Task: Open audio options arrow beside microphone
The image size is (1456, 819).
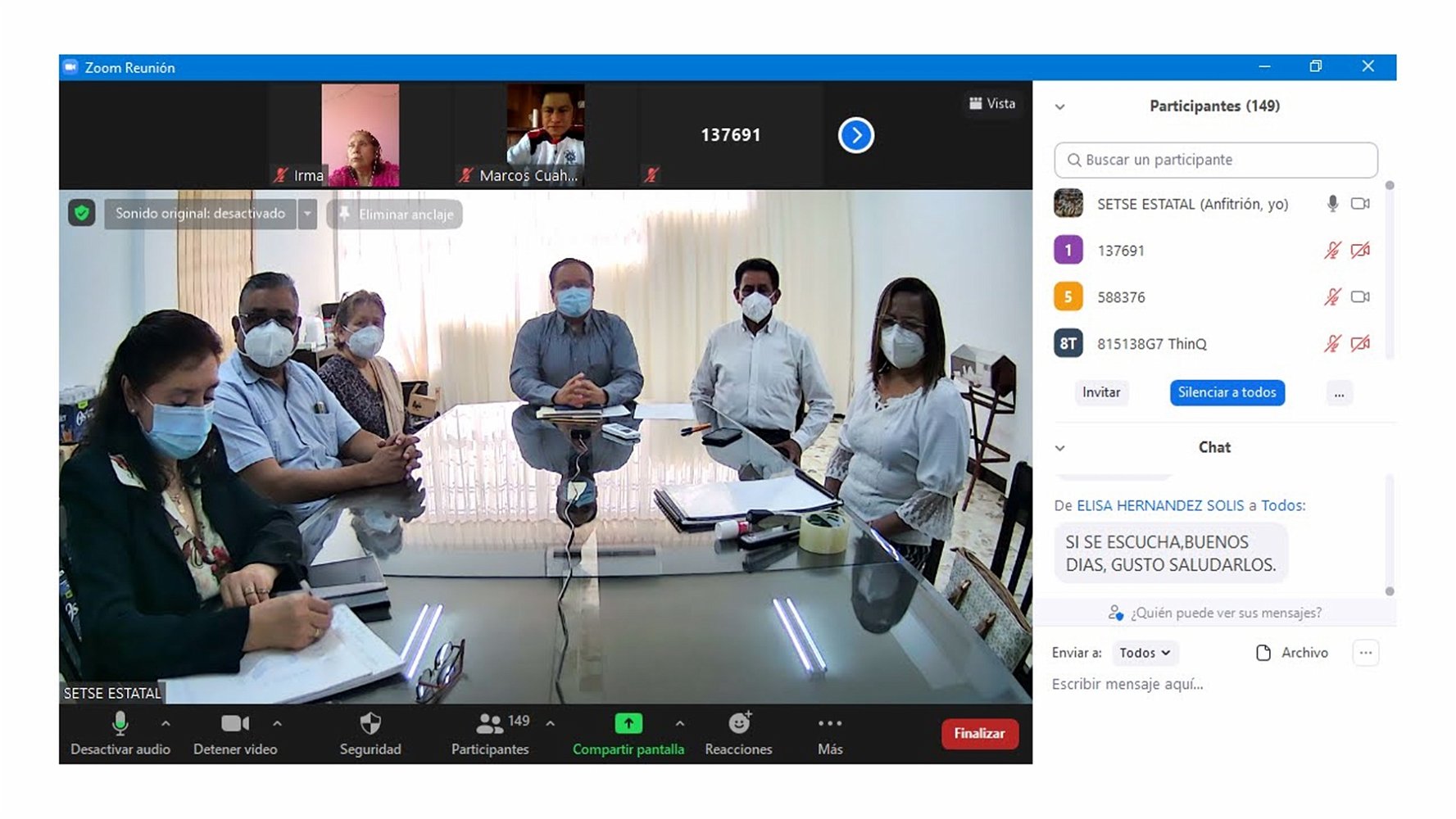Action: point(166,724)
